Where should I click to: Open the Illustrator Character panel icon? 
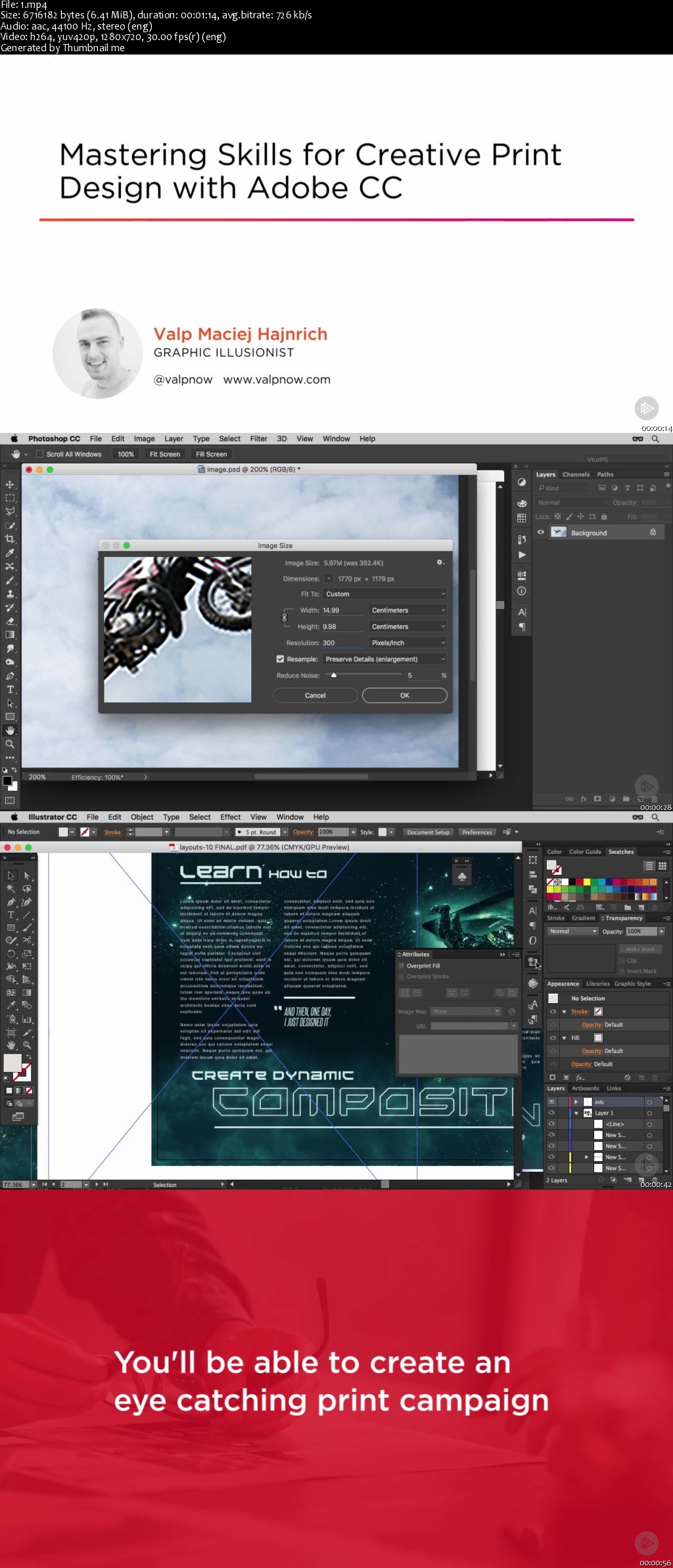[x=533, y=910]
